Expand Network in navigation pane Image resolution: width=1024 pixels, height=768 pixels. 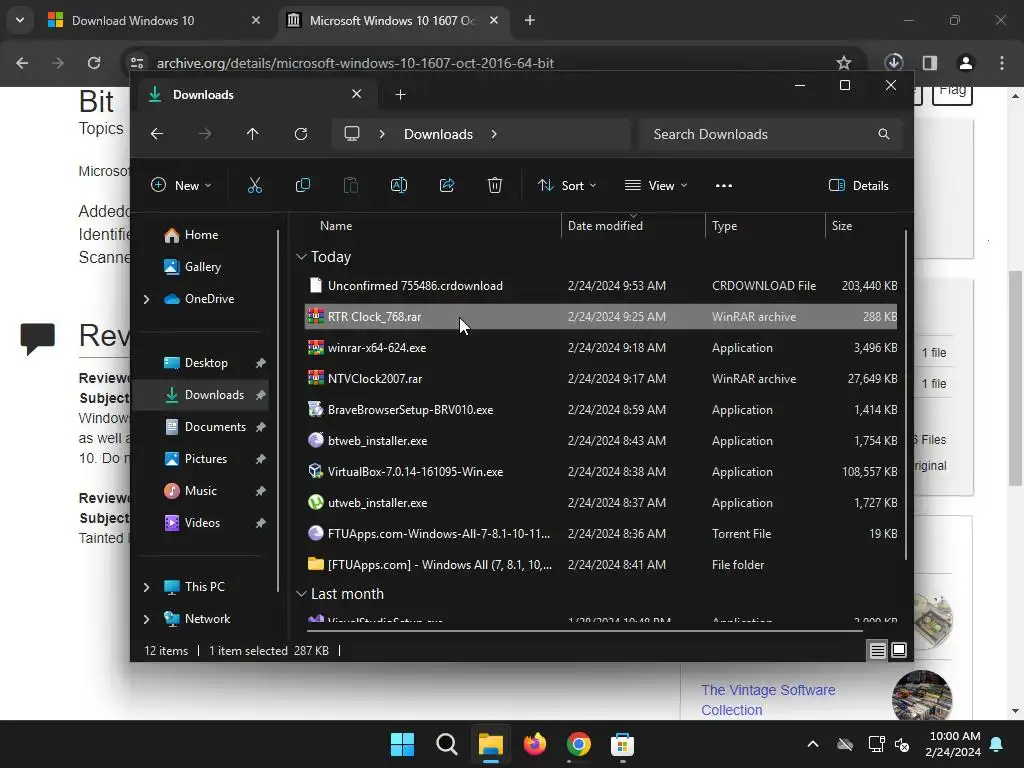pyautogui.click(x=146, y=619)
